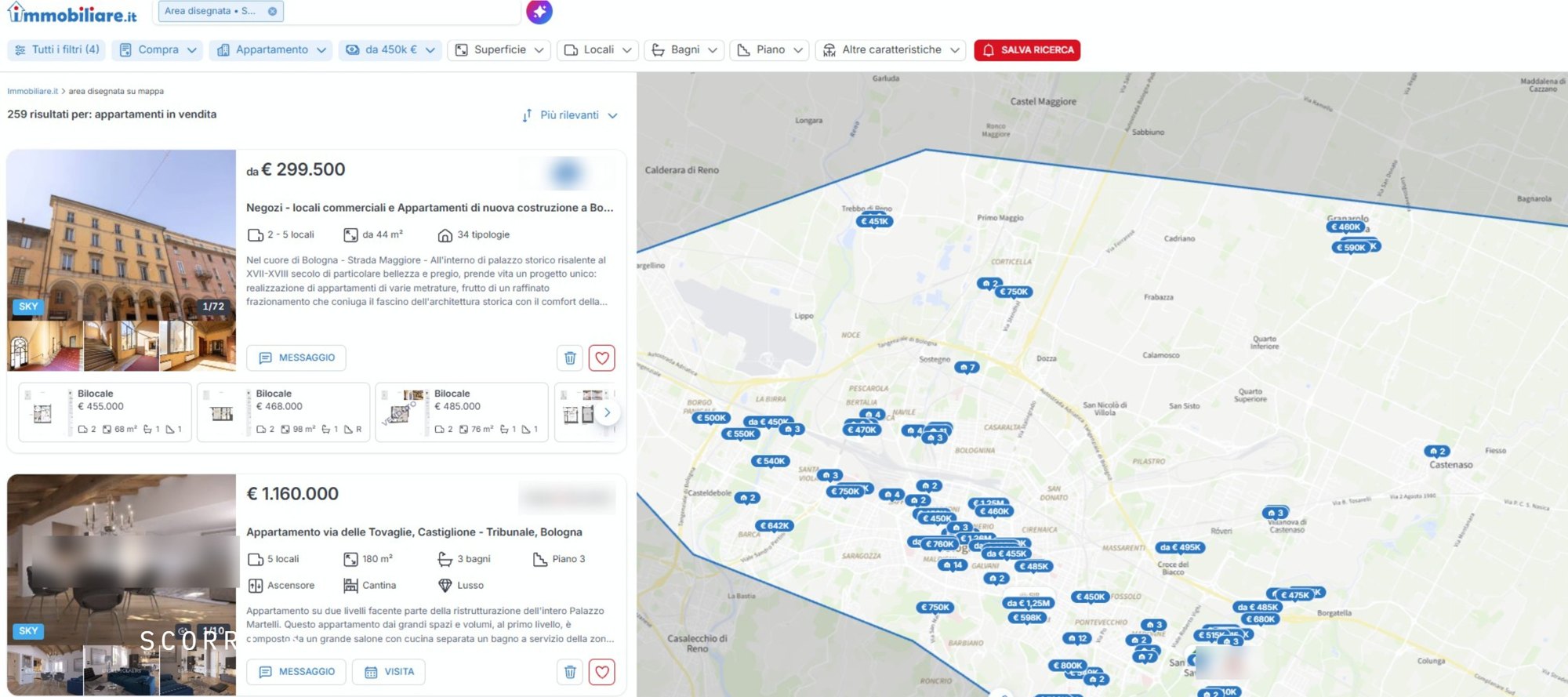The width and height of the screenshot is (1568, 697).
Task: Follow the Immobiliare.it breadcrumb link
Action: 32,91
